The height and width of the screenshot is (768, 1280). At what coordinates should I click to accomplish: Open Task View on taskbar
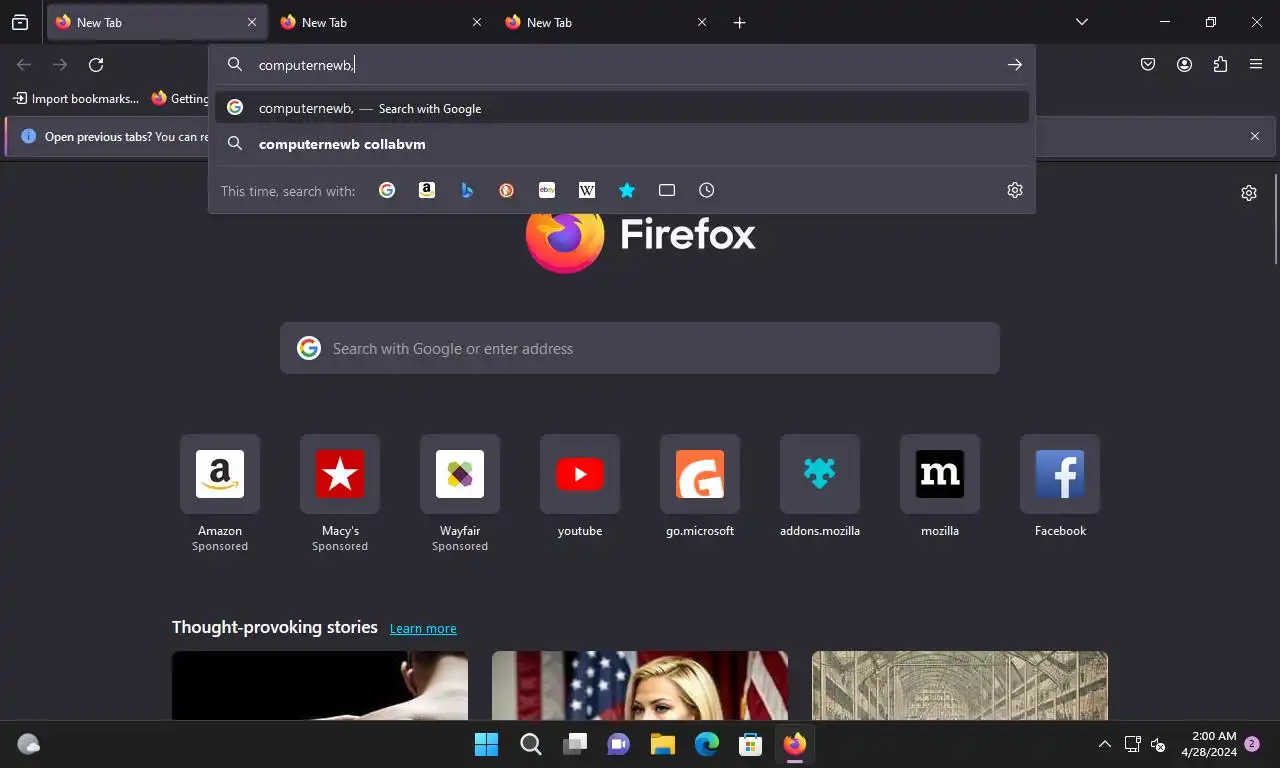[x=575, y=744]
